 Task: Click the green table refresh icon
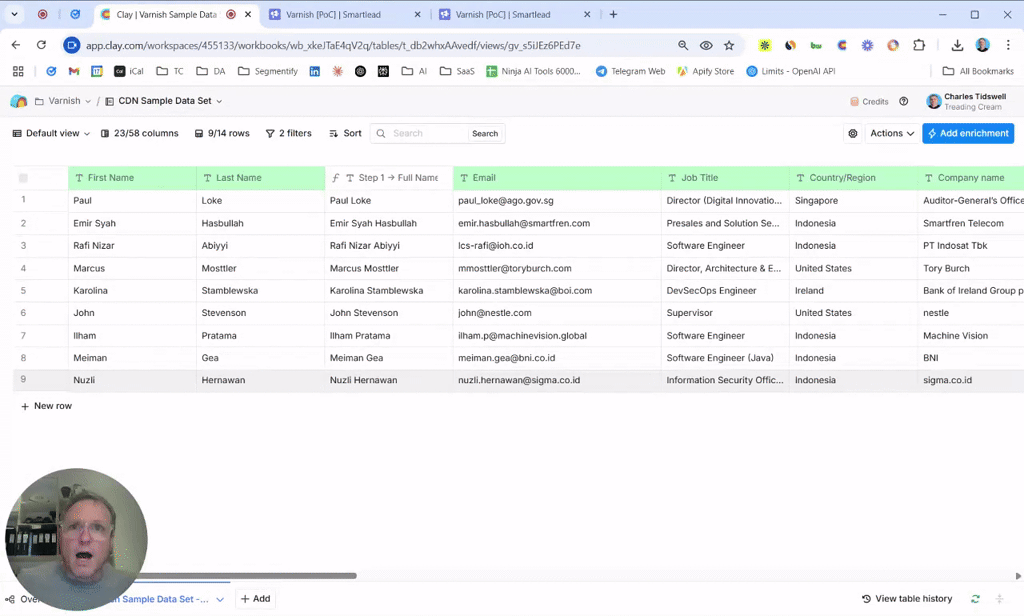[975, 598]
